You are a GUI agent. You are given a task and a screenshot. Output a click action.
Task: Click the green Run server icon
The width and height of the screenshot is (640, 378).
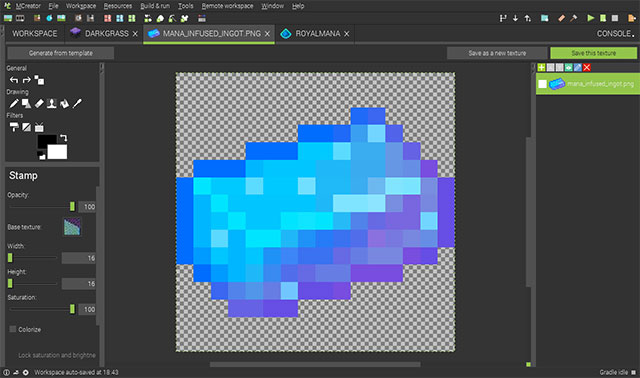pos(603,18)
